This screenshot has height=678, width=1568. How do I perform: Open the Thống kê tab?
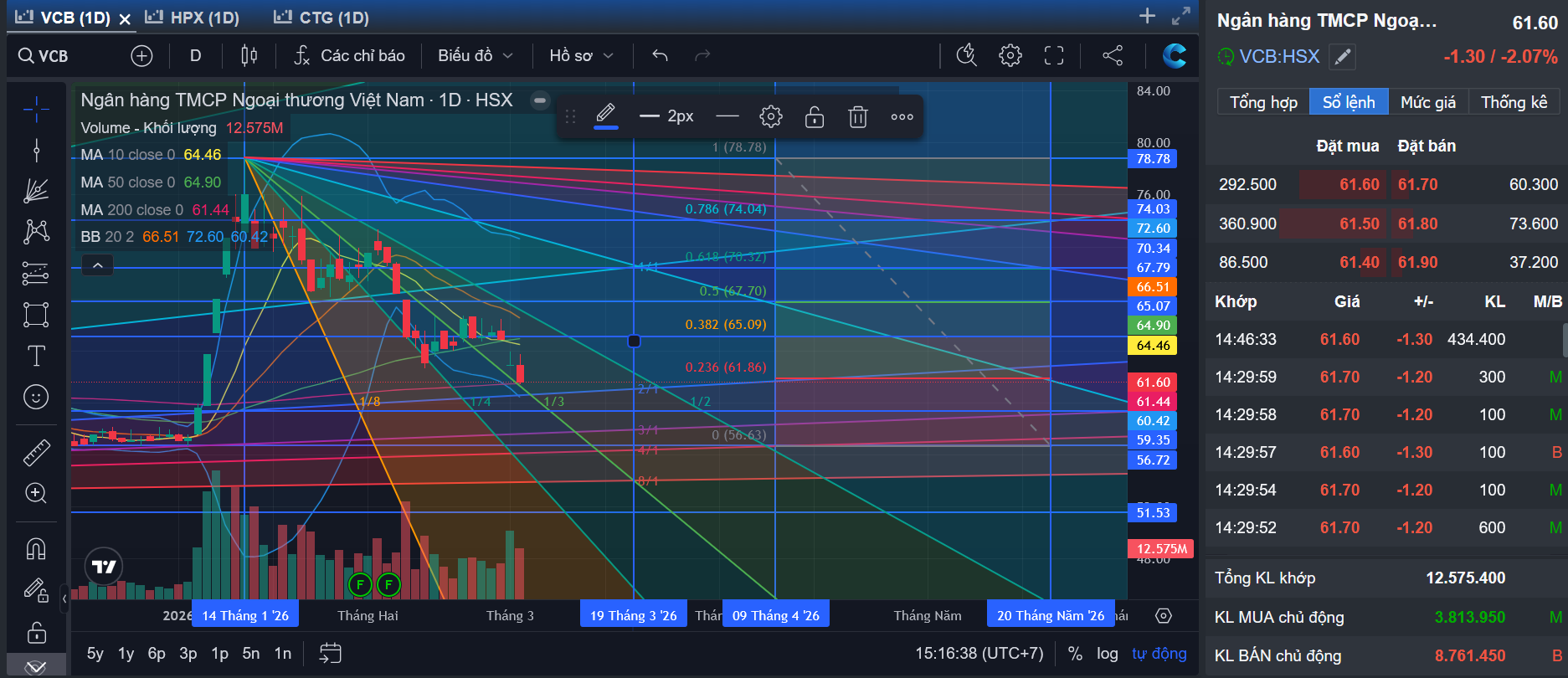click(x=1514, y=102)
